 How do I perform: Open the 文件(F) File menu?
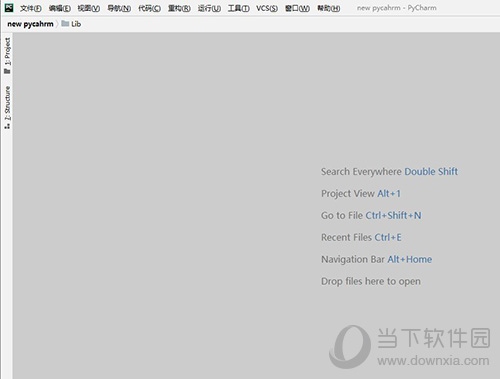point(31,8)
